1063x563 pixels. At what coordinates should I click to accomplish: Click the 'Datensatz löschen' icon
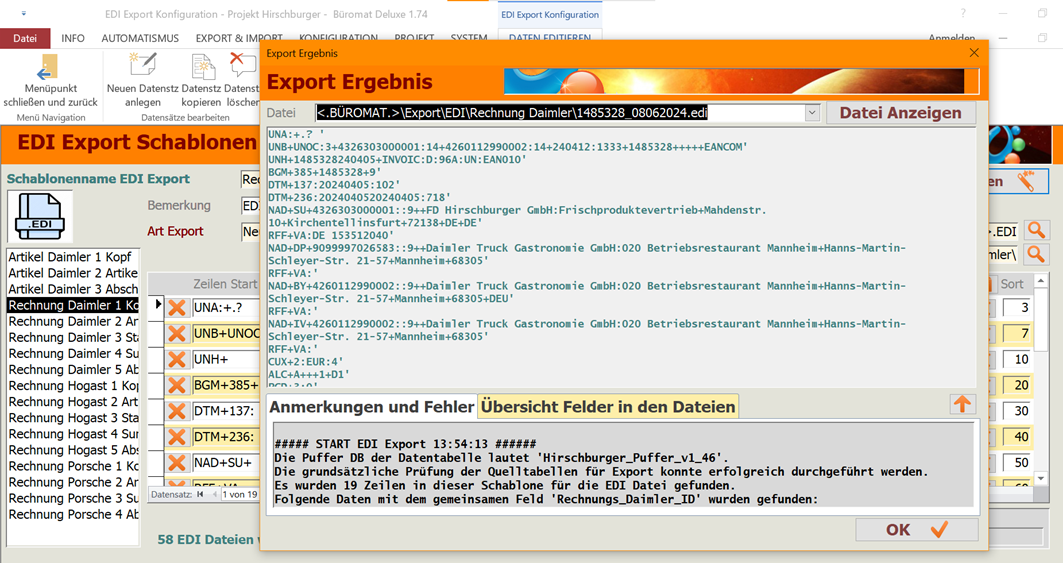click(242, 67)
